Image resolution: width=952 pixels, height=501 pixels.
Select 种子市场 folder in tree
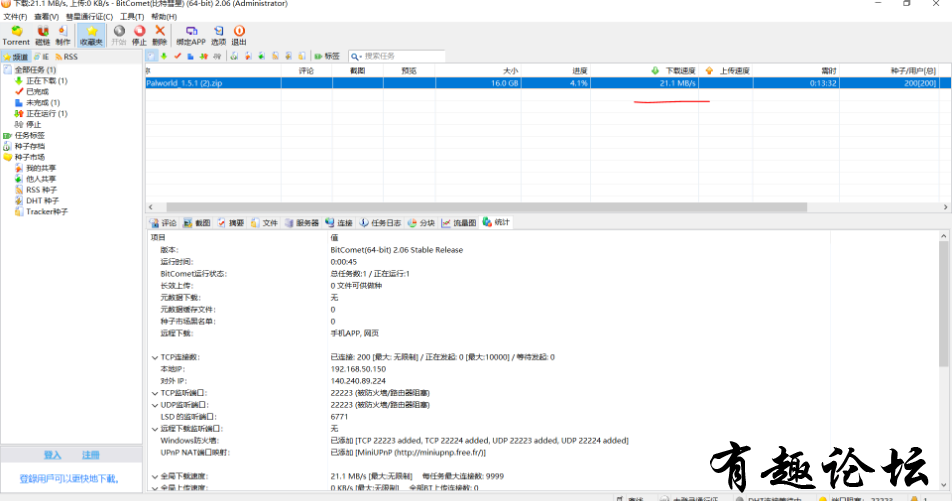tap(30, 157)
